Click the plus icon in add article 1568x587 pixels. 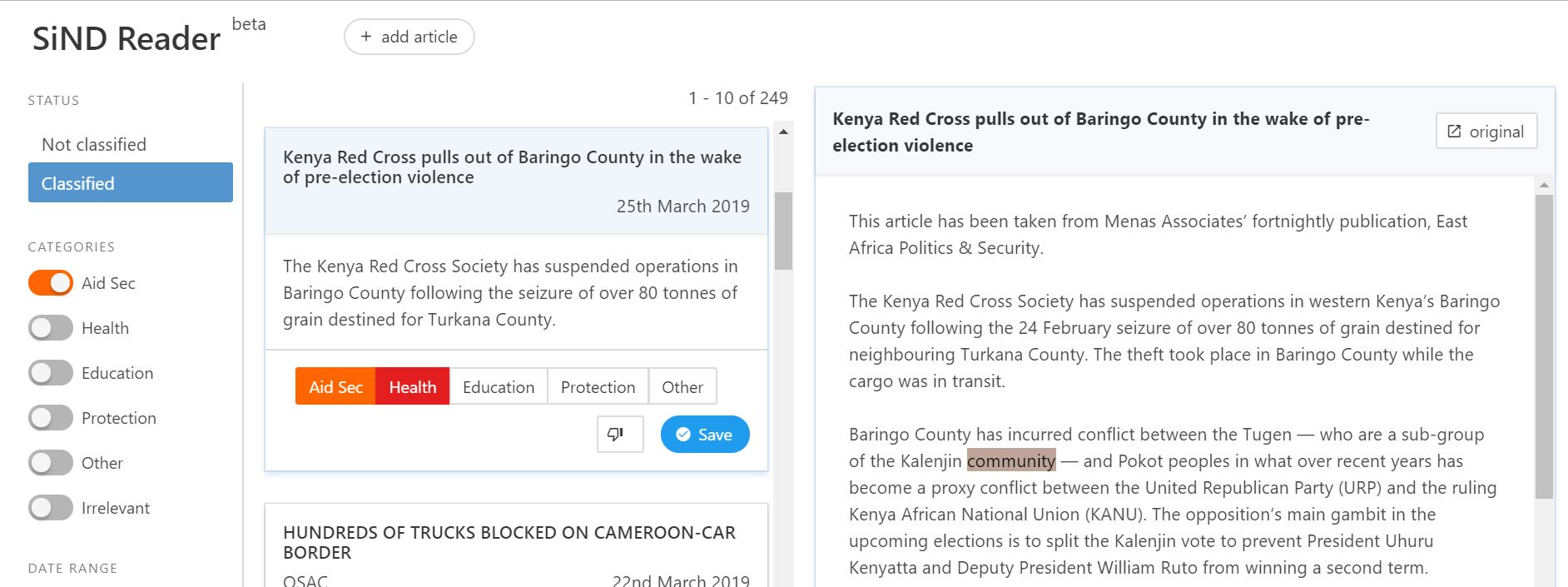click(365, 37)
